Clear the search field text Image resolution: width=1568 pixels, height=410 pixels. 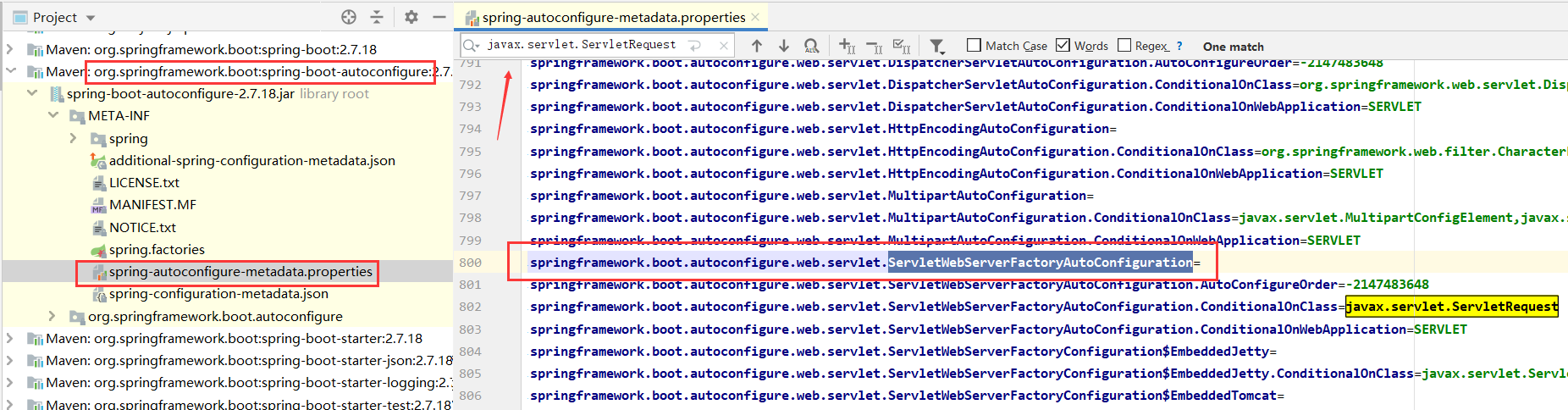[x=723, y=45]
